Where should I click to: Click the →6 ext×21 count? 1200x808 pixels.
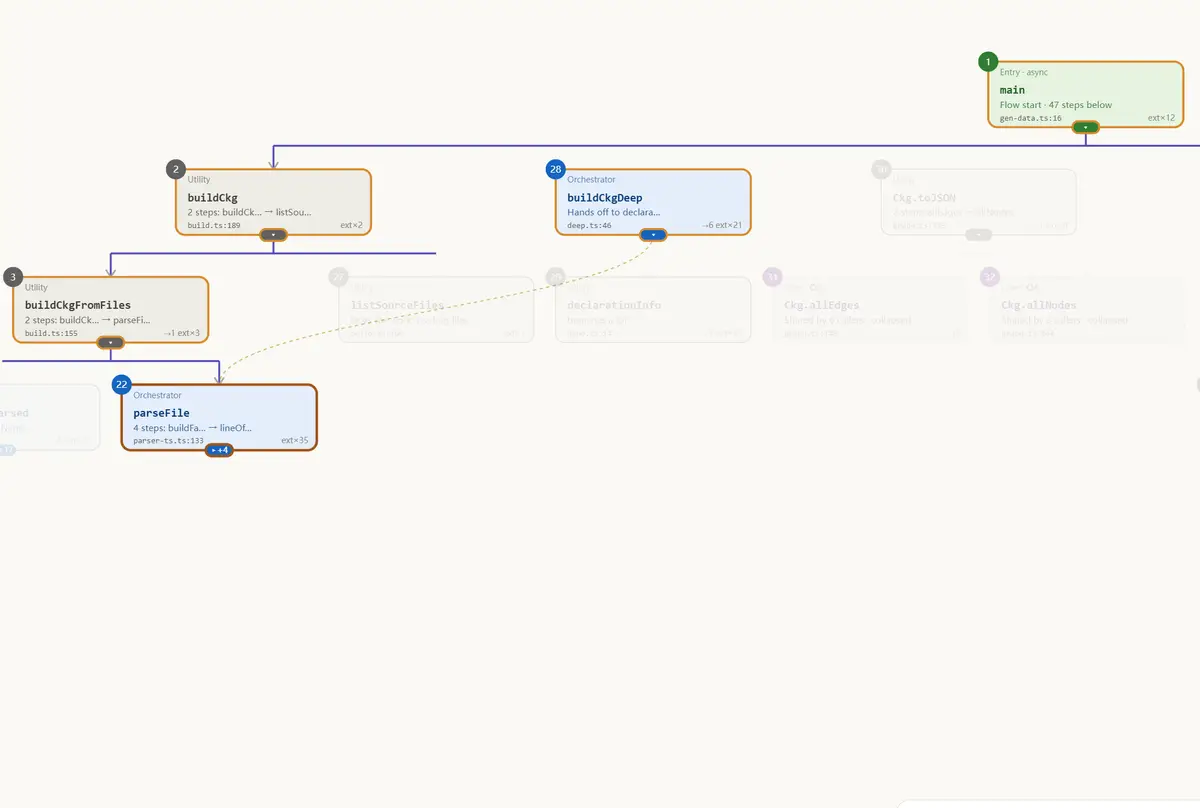(722, 226)
